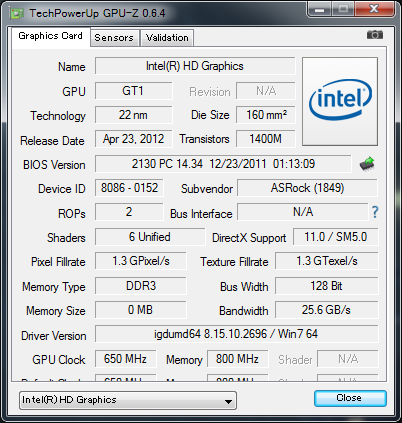Image resolution: width=402 pixels, height=423 pixels.
Task: Click the Intel logo image
Action: 340,101
